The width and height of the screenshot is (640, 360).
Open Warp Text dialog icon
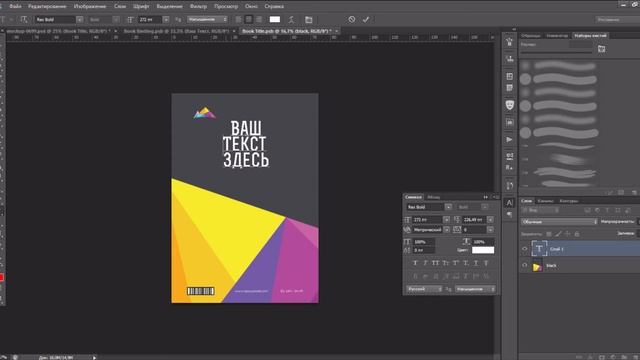[291, 20]
